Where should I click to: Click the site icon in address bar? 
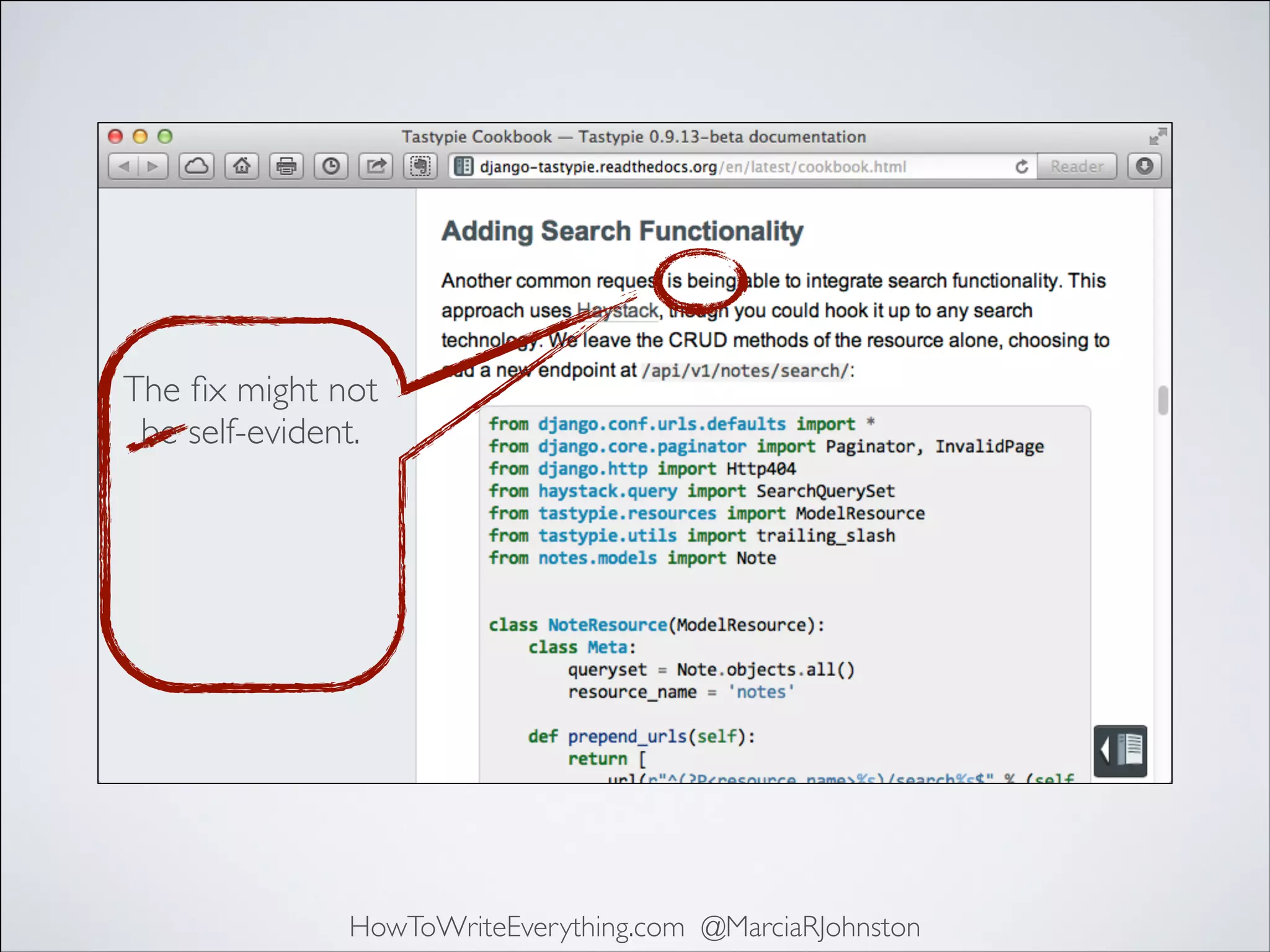pyautogui.click(x=464, y=167)
